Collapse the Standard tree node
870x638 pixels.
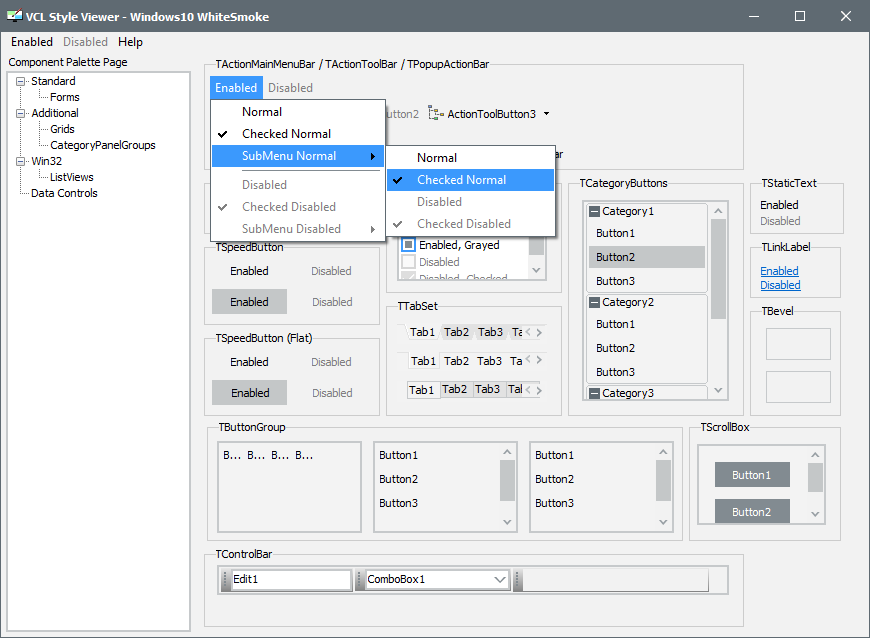(x=21, y=82)
